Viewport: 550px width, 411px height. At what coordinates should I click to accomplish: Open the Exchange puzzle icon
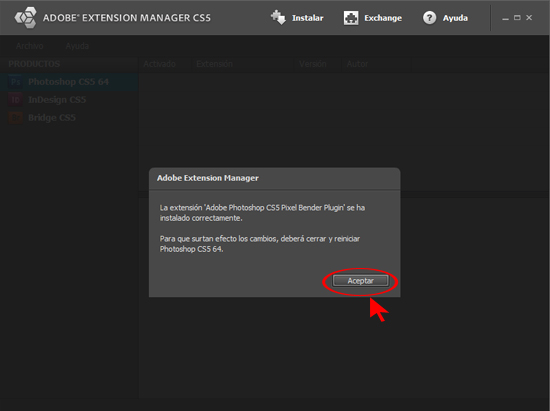coord(351,18)
